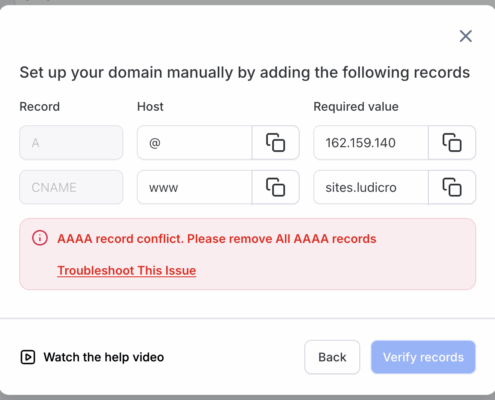The height and width of the screenshot is (400, 495).
Task: Select the CNAME record type field
Action: pyautogui.click(x=71, y=187)
